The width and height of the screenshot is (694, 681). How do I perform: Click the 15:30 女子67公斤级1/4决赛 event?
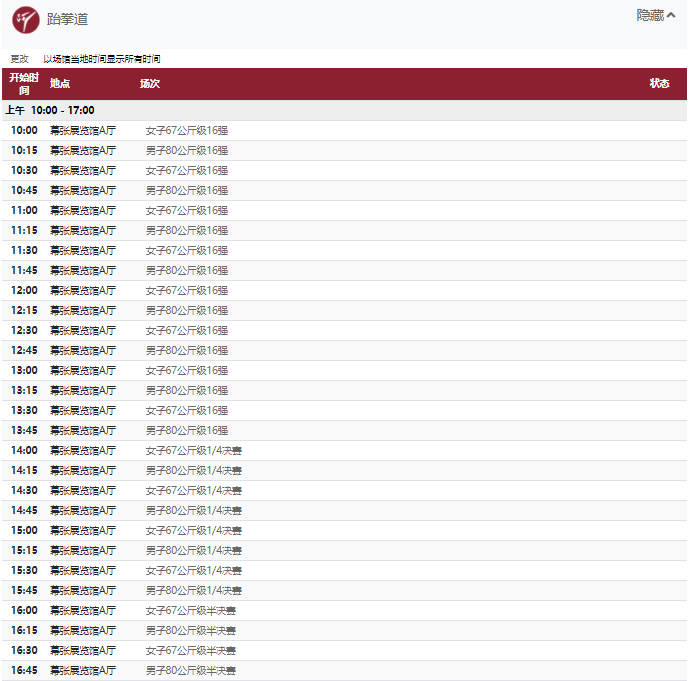tap(194, 570)
